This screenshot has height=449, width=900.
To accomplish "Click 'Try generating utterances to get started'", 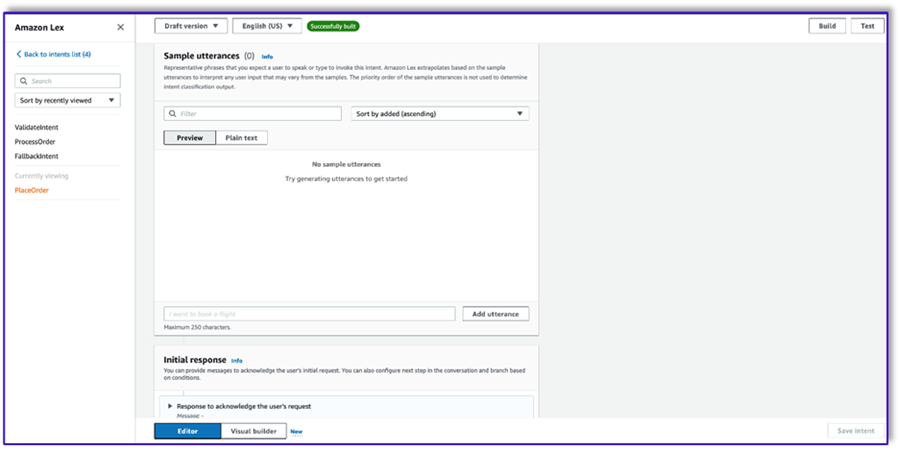I will pyautogui.click(x=346, y=179).
